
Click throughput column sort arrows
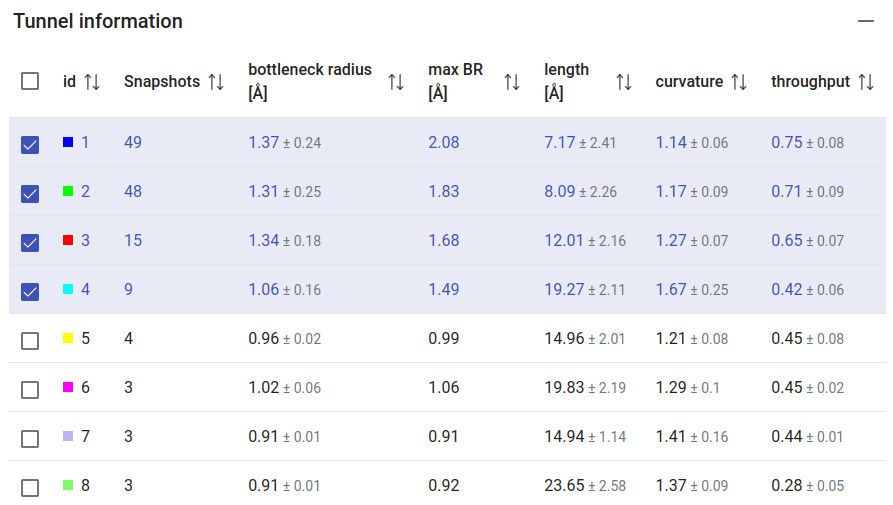[x=866, y=82]
